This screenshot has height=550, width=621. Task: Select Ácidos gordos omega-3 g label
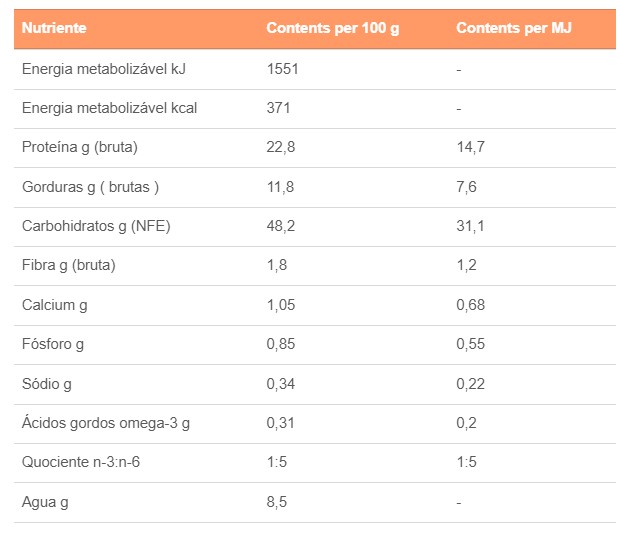[x=105, y=423]
